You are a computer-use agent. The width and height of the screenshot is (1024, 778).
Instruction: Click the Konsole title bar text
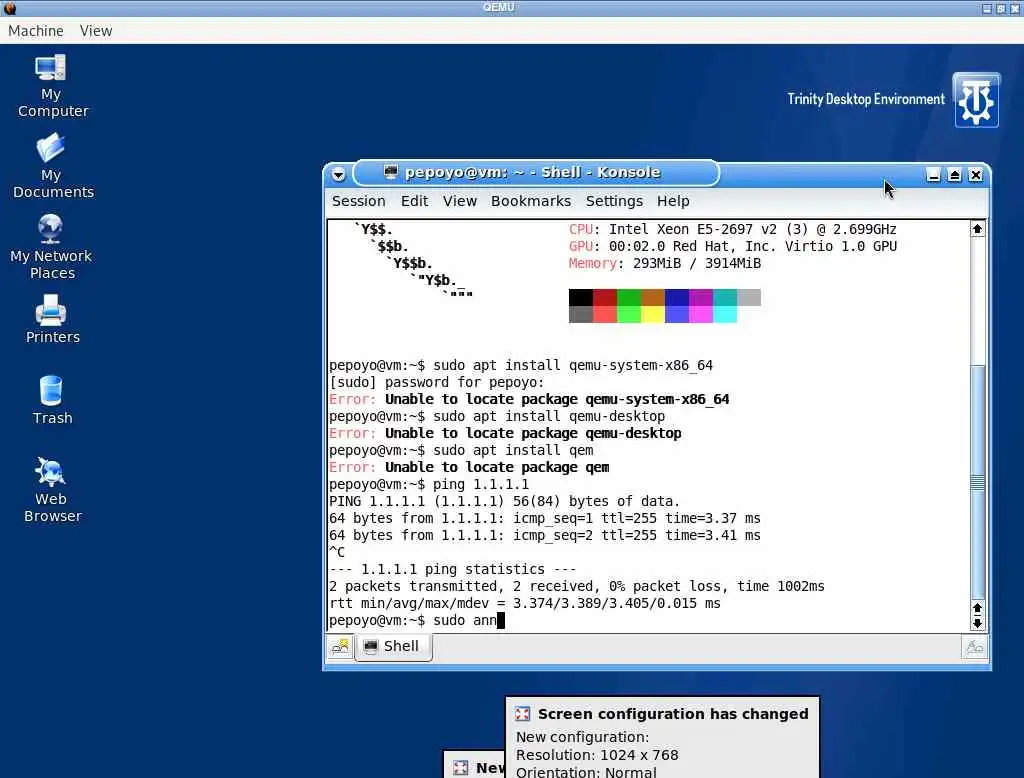(x=532, y=172)
